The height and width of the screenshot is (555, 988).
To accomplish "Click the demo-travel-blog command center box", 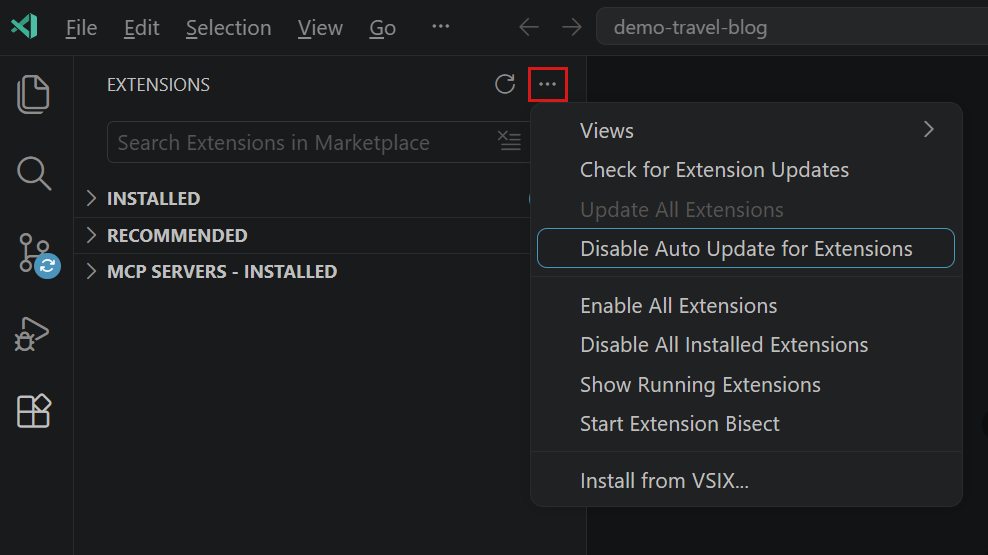I will click(x=792, y=27).
